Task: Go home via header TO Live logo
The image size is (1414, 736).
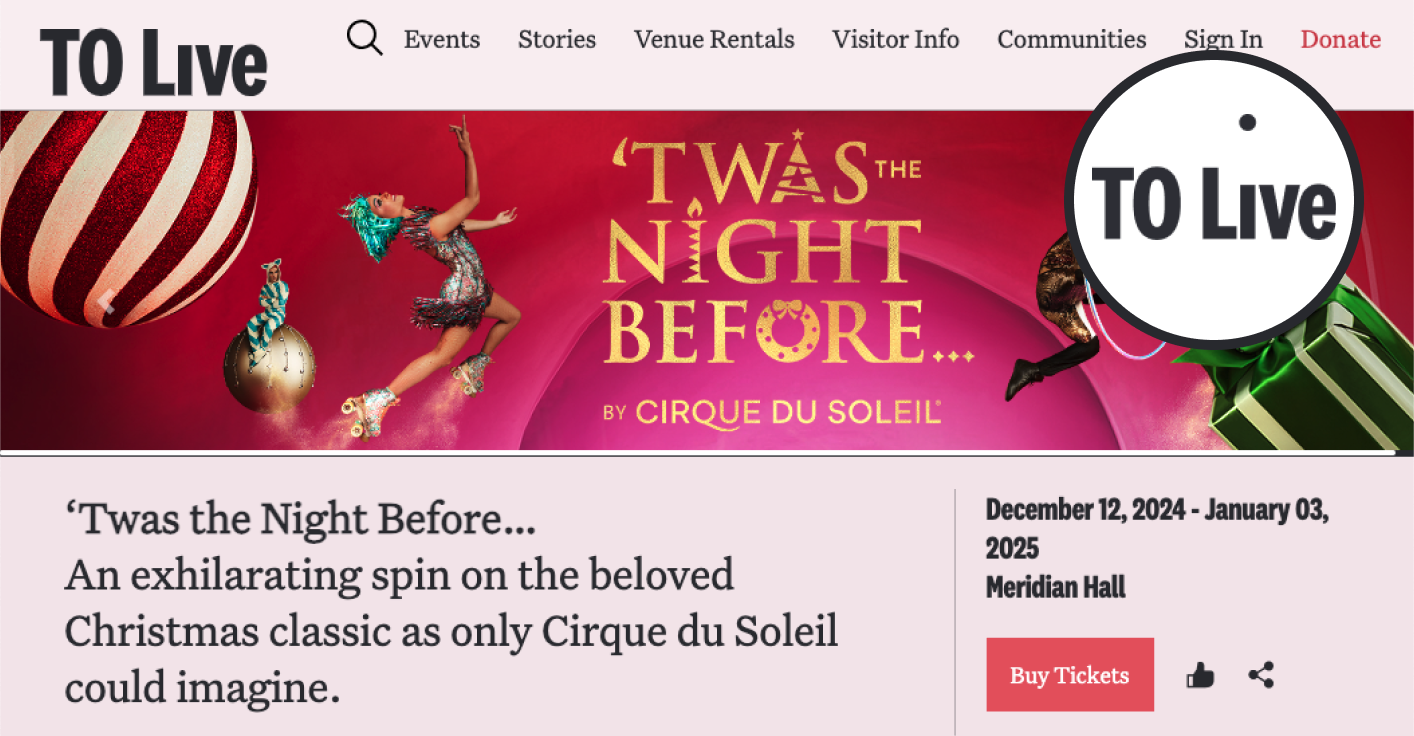Action: click(x=154, y=62)
